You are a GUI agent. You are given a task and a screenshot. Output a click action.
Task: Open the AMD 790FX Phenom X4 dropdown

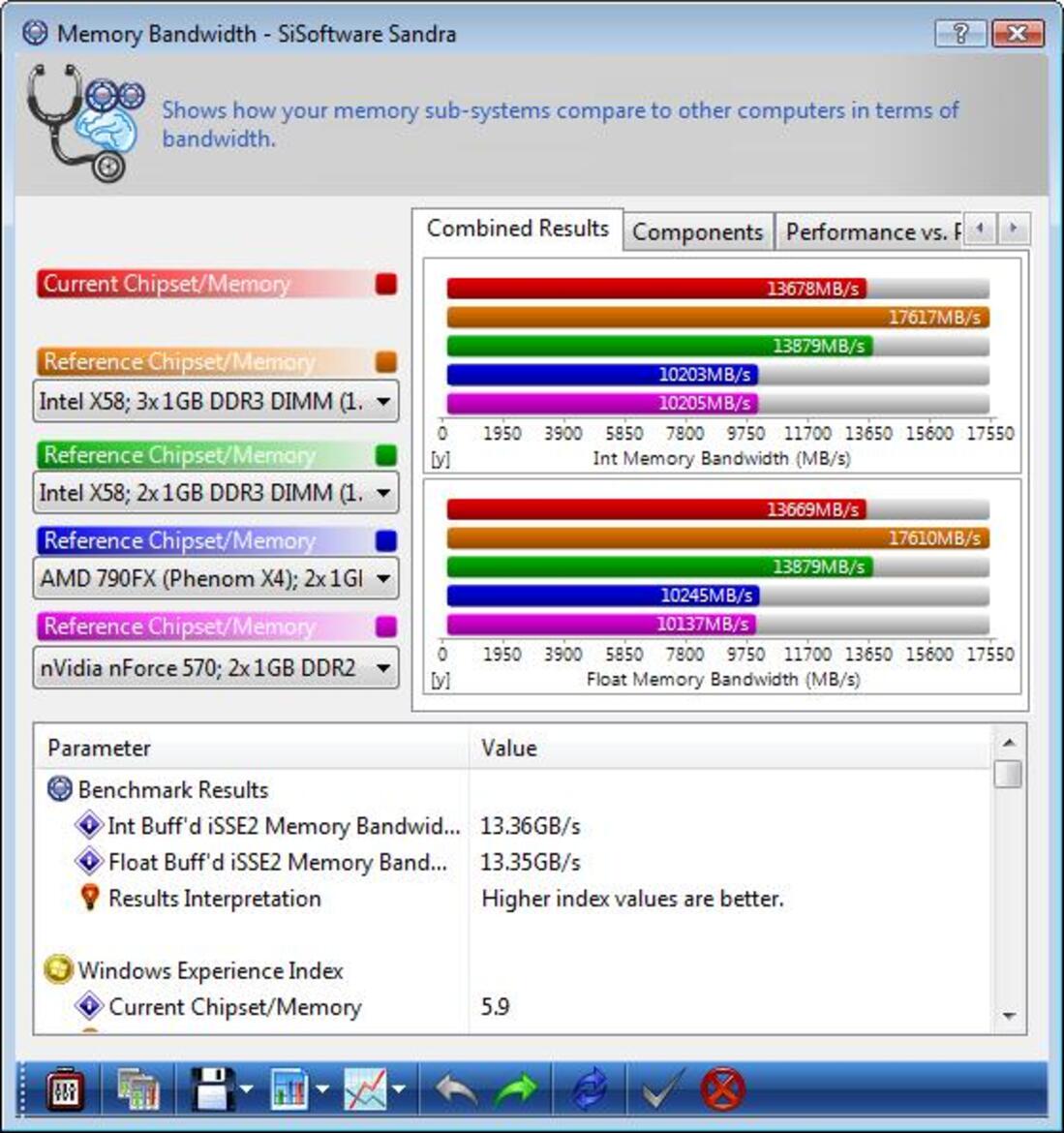tap(216, 578)
